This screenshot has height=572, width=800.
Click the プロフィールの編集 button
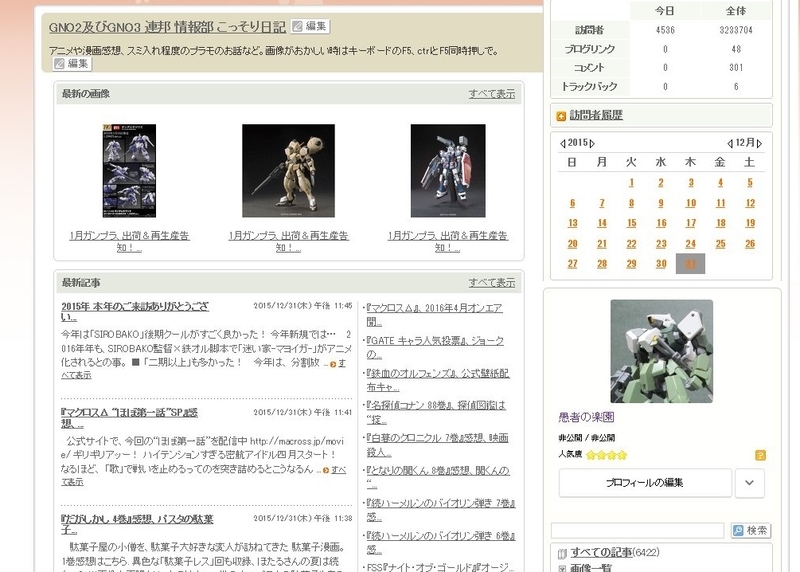coord(645,483)
